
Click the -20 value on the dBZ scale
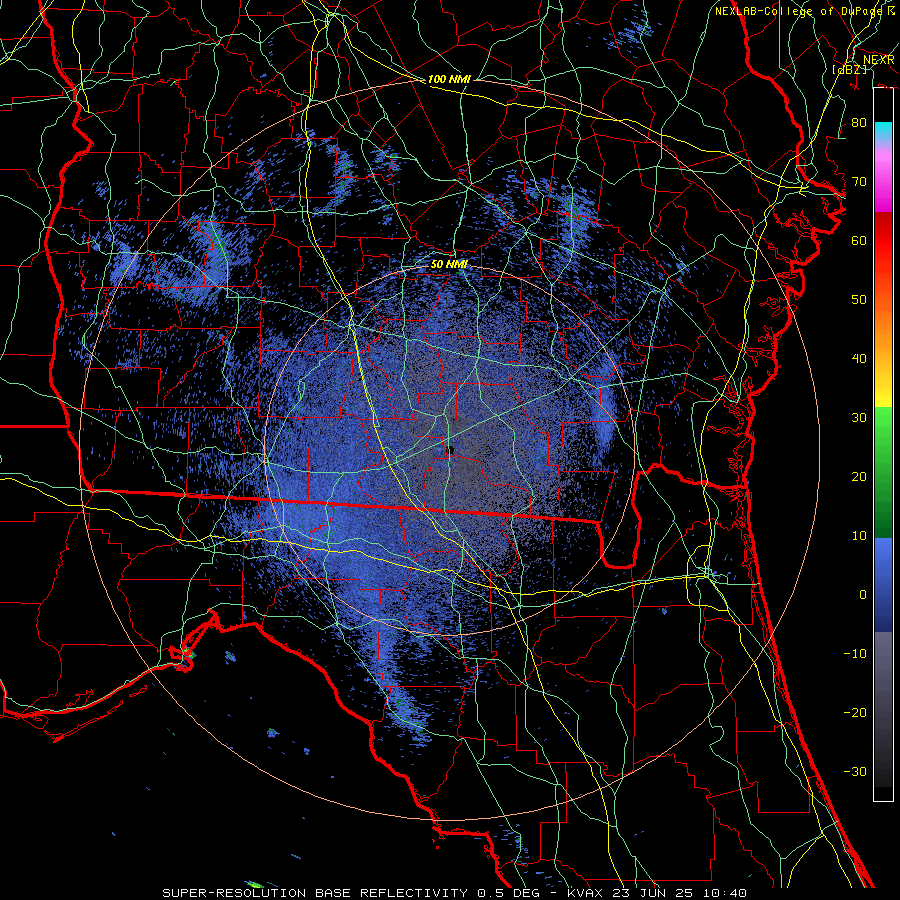[x=855, y=713]
